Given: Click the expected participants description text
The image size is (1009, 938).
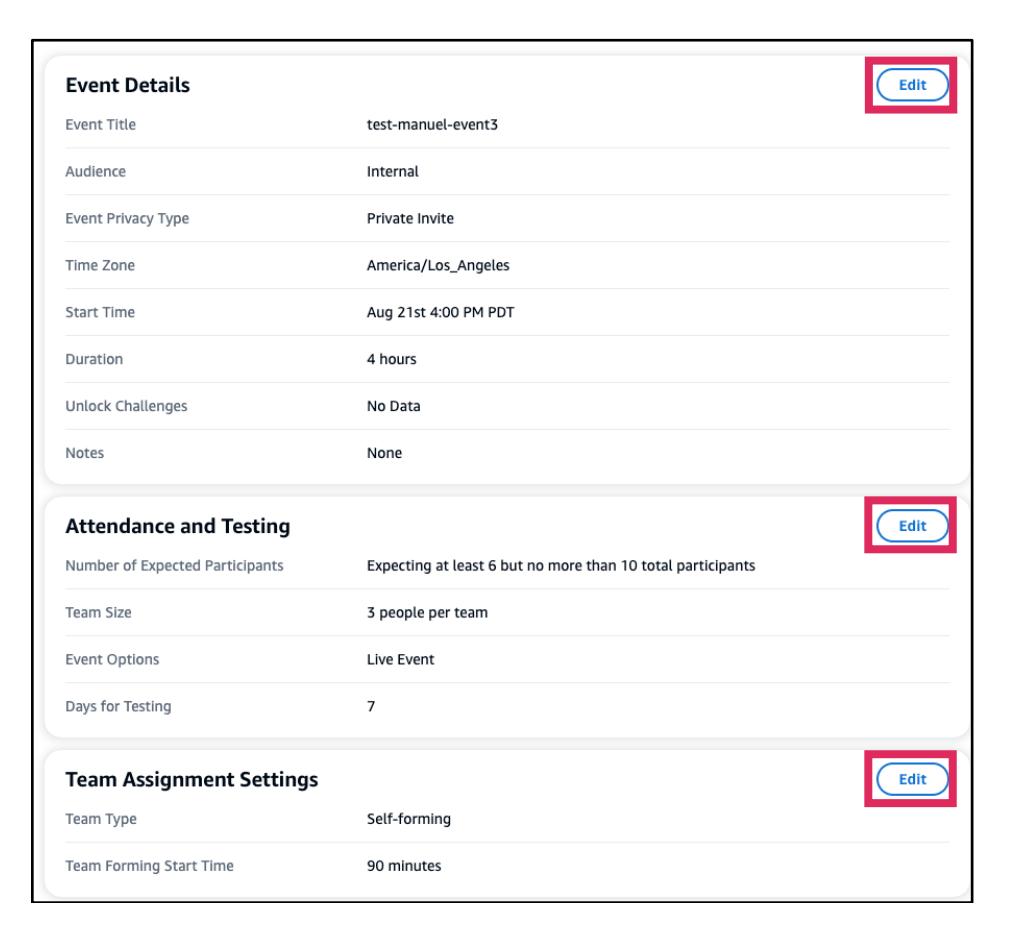Looking at the screenshot, I should (560, 567).
